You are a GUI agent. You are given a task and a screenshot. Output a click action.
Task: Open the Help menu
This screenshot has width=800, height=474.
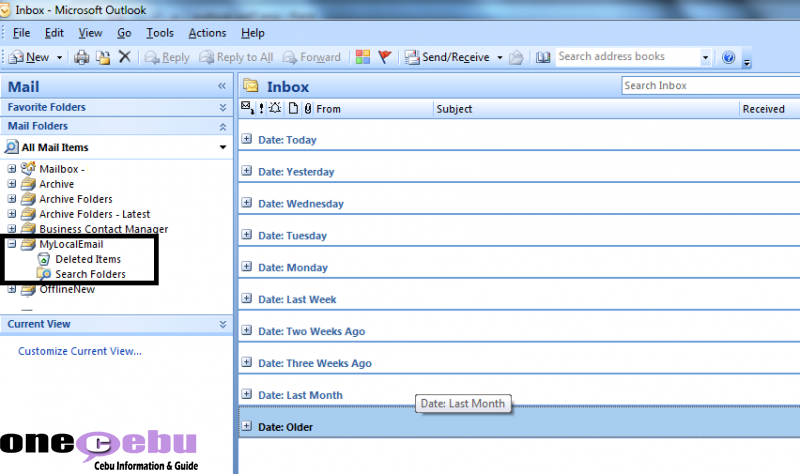[253, 33]
